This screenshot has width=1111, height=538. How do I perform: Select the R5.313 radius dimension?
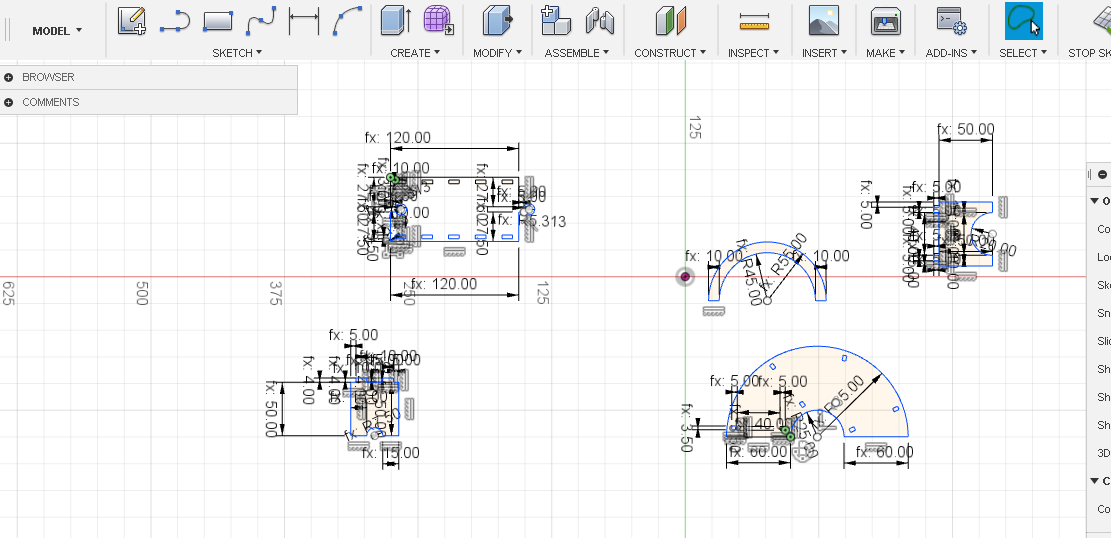531,221
